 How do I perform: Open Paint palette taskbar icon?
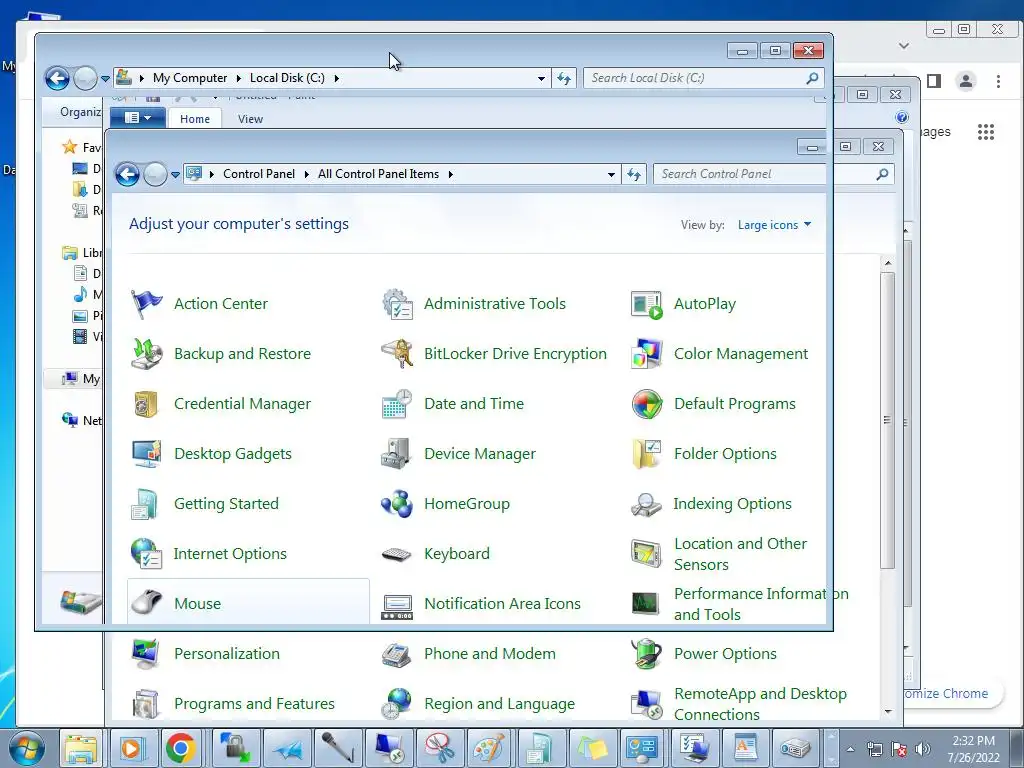[488, 748]
